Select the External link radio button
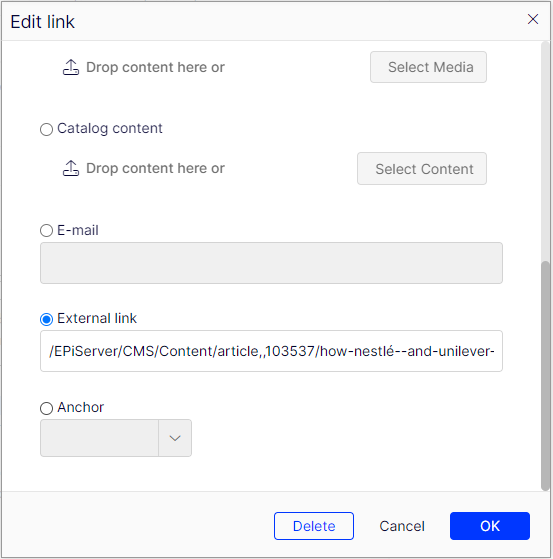 click(x=46, y=319)
